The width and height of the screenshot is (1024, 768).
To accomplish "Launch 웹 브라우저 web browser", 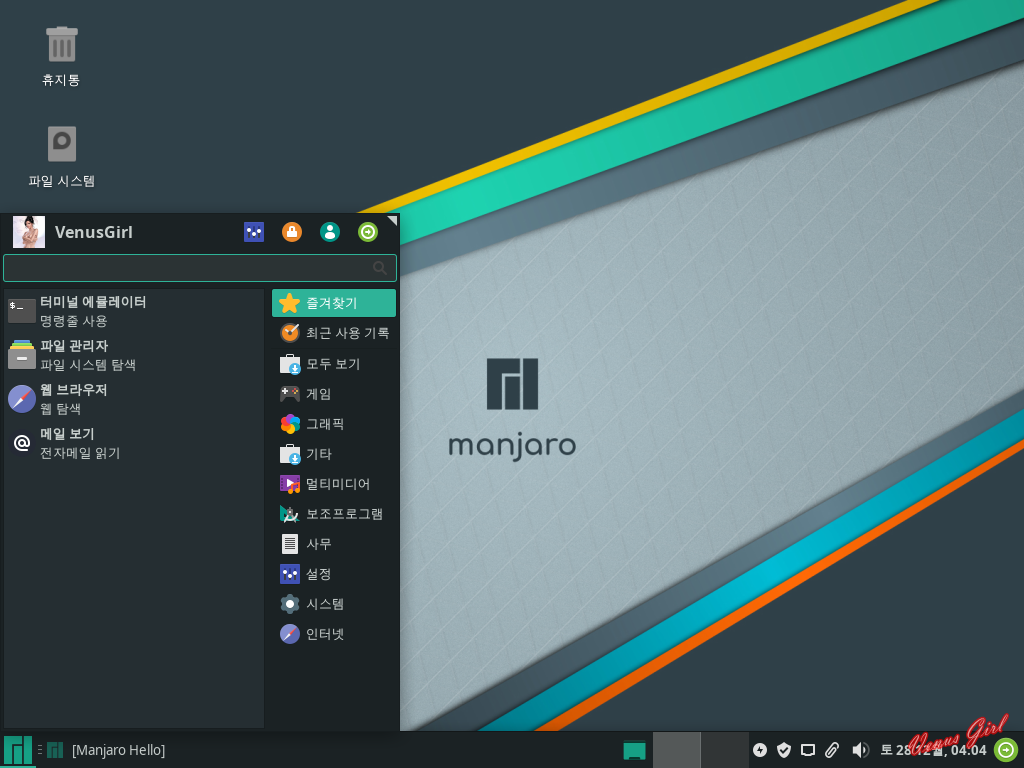I will (x=135, y=398).
